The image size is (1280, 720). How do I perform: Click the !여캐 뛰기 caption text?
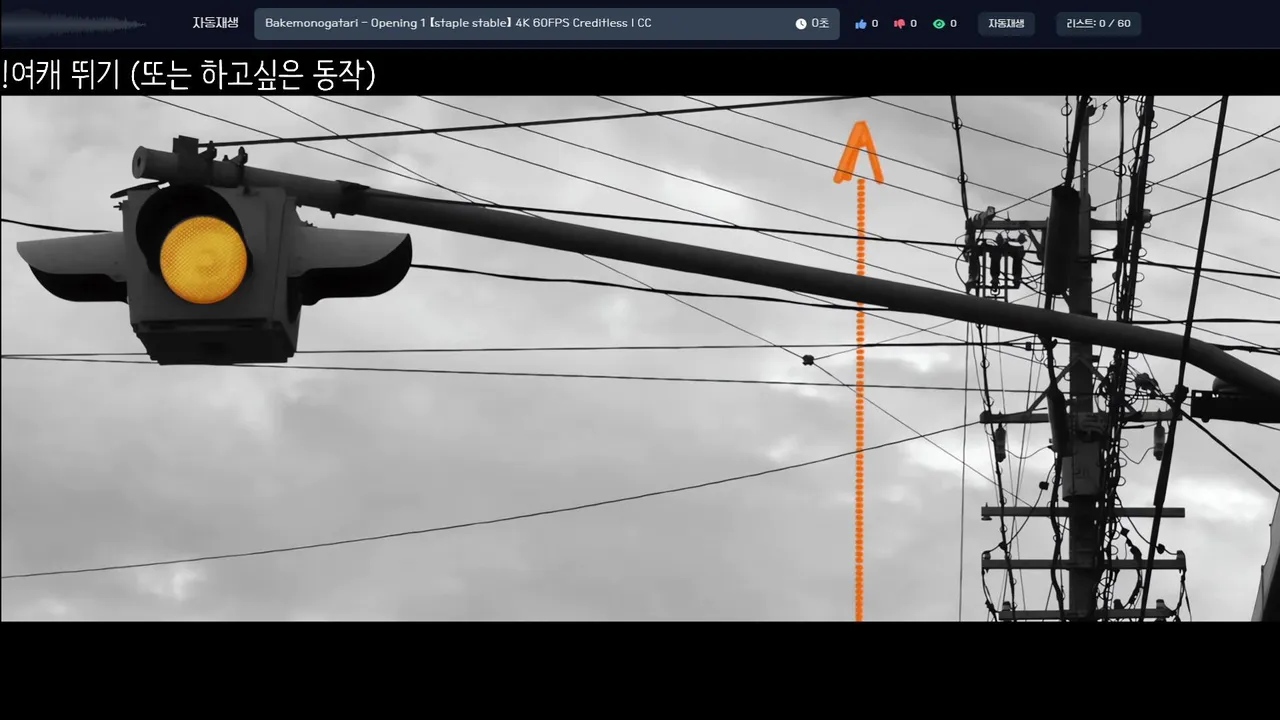tap(189, 74)
